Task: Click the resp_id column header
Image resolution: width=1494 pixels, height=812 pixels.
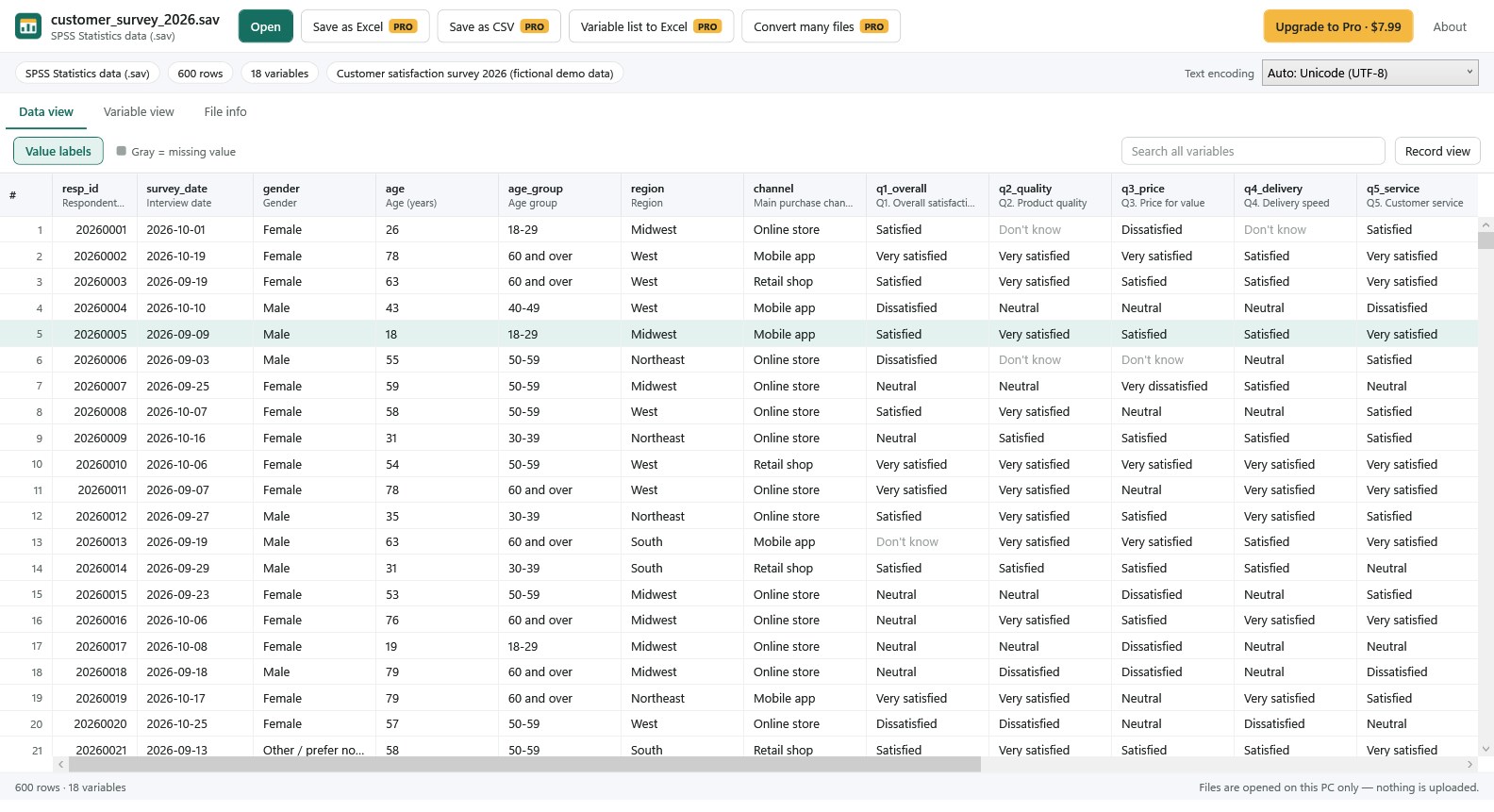Action: [94, 195]
